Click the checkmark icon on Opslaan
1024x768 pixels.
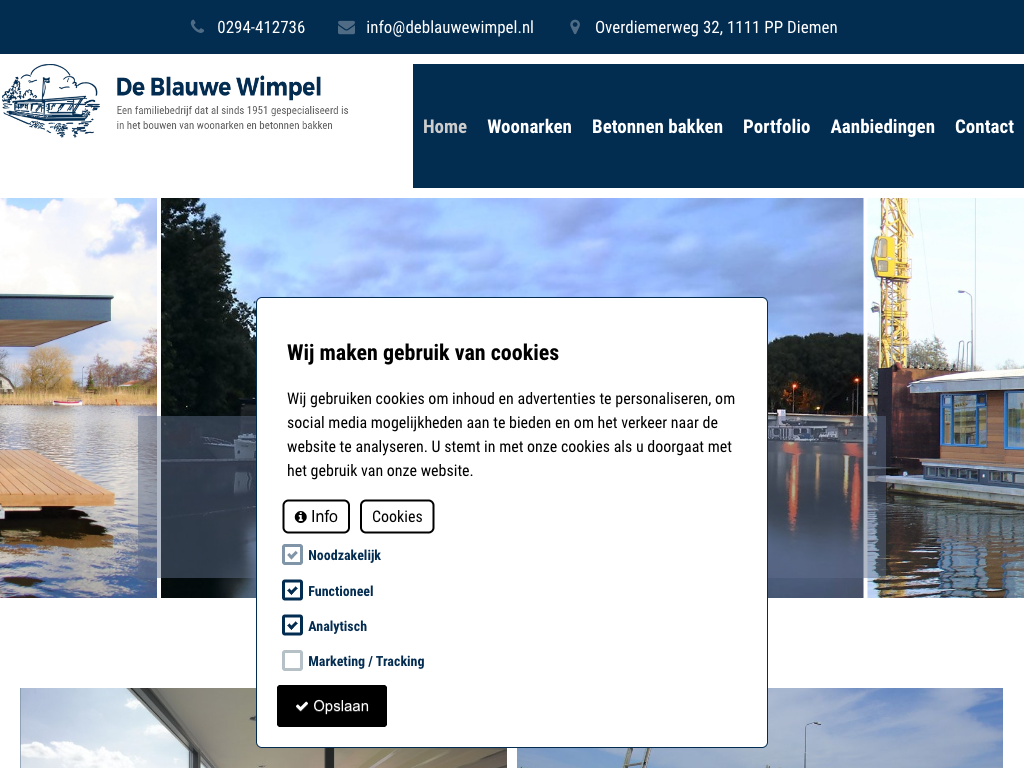(x=301, y=706)
